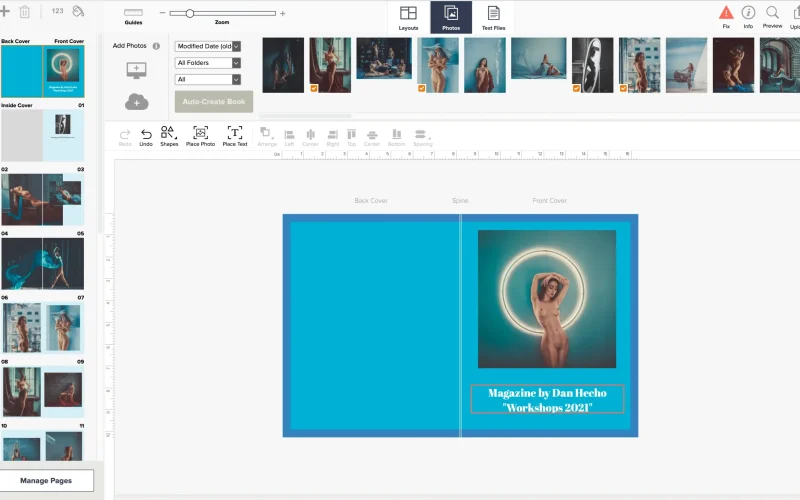Click the Zoom slider handle
800x500 pixels.
point(190,13)
